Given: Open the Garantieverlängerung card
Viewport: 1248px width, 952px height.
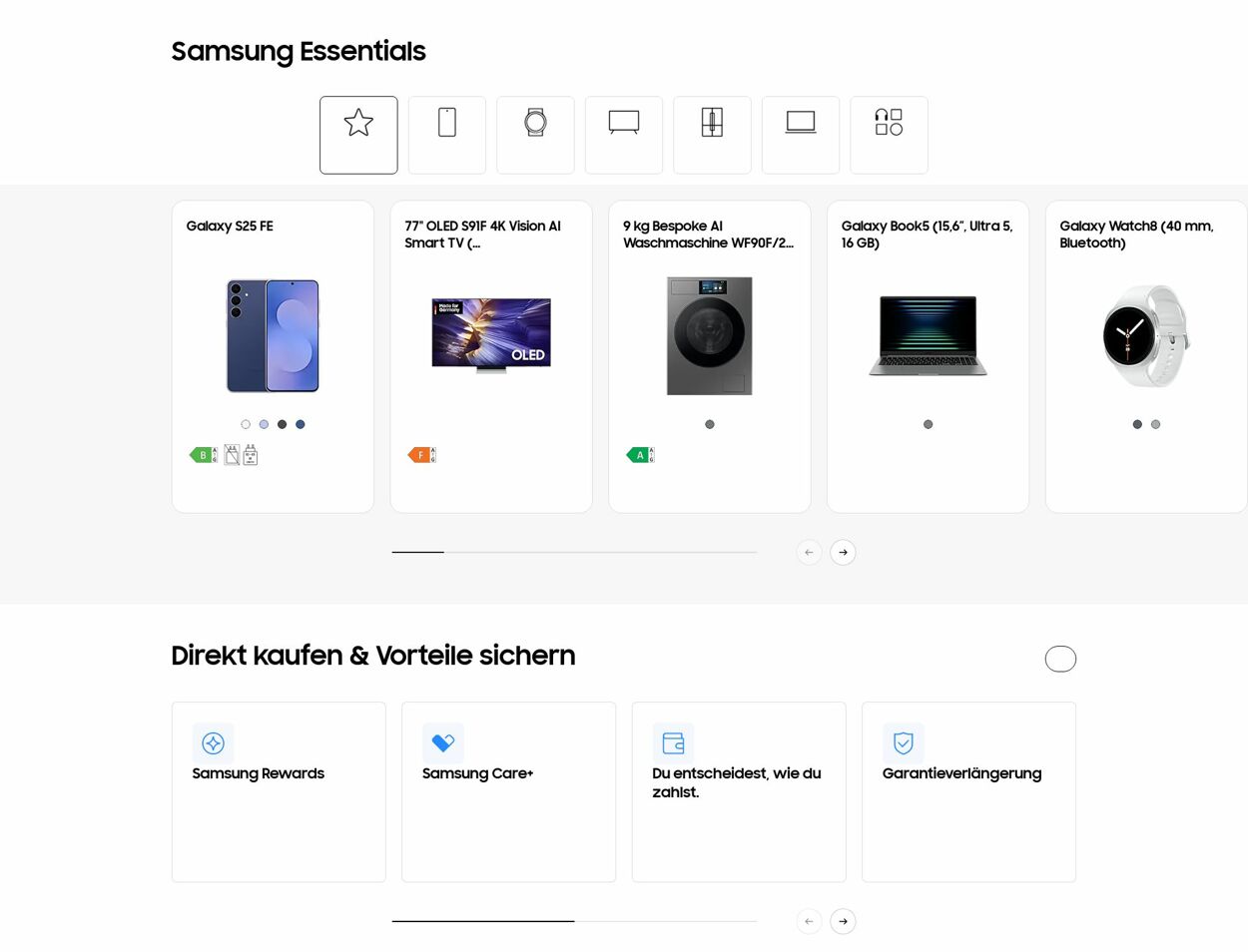Looking at the screenshot, I should (968, 791).
